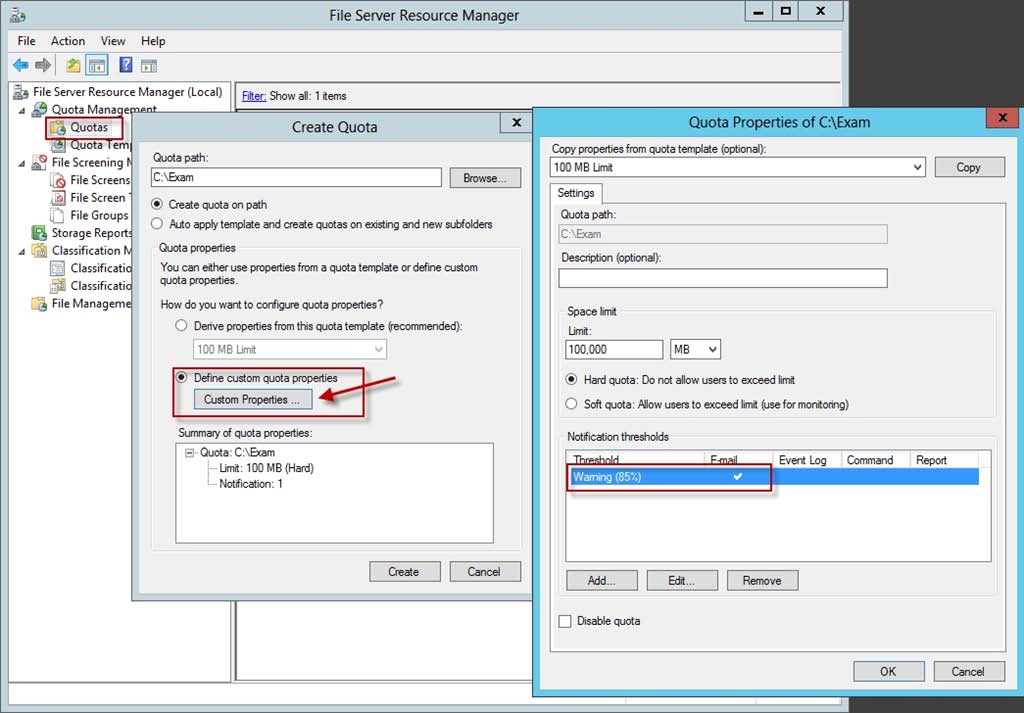This screenshot has width=1024, height=713.
Task: Click 'Notification: 1' in summary tree
Action: click(x=251, y=484)
